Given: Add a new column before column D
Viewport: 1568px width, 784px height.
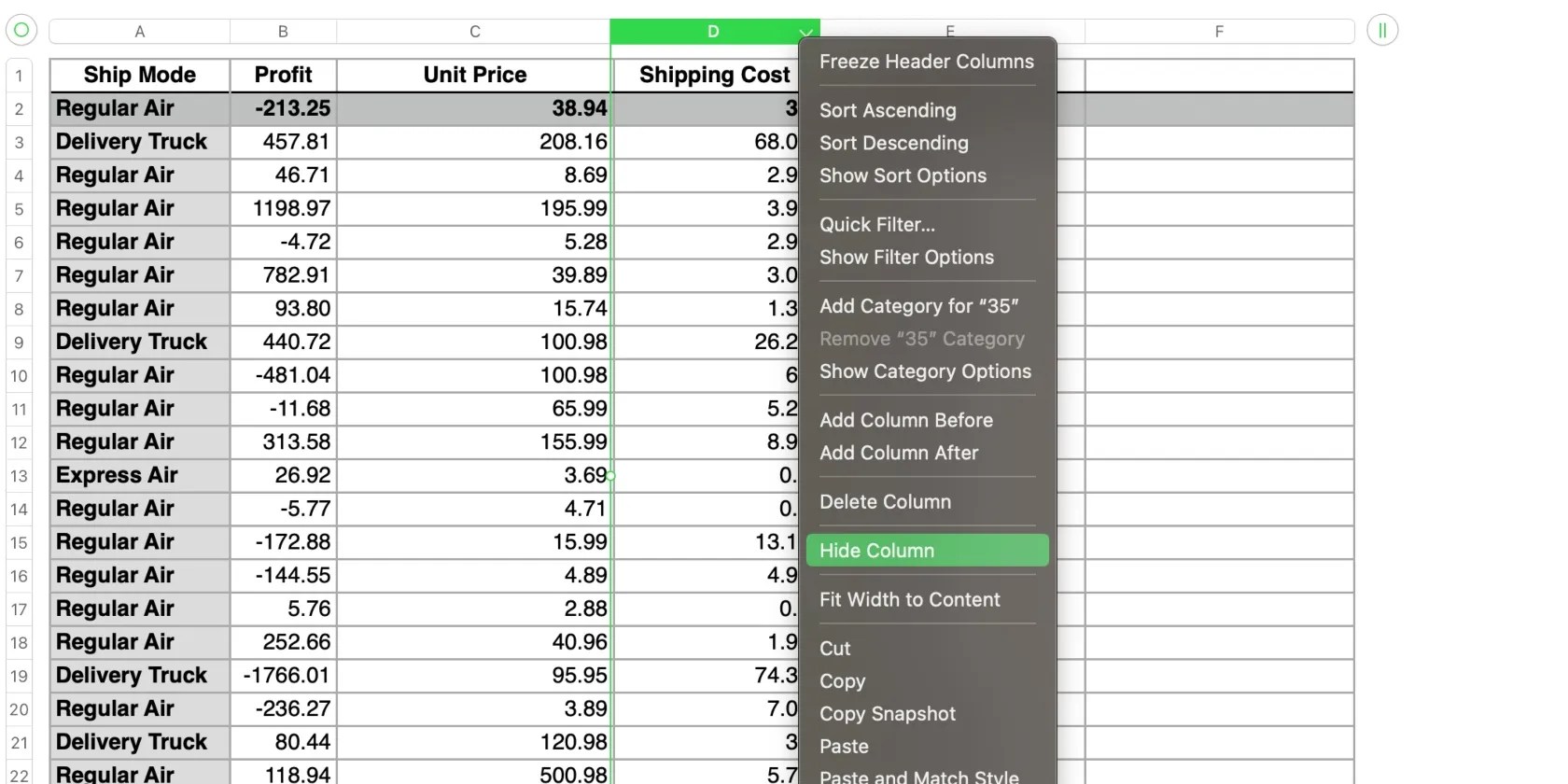Looking at the screenshot, I should pyautogui.click(x=905, y=420).
